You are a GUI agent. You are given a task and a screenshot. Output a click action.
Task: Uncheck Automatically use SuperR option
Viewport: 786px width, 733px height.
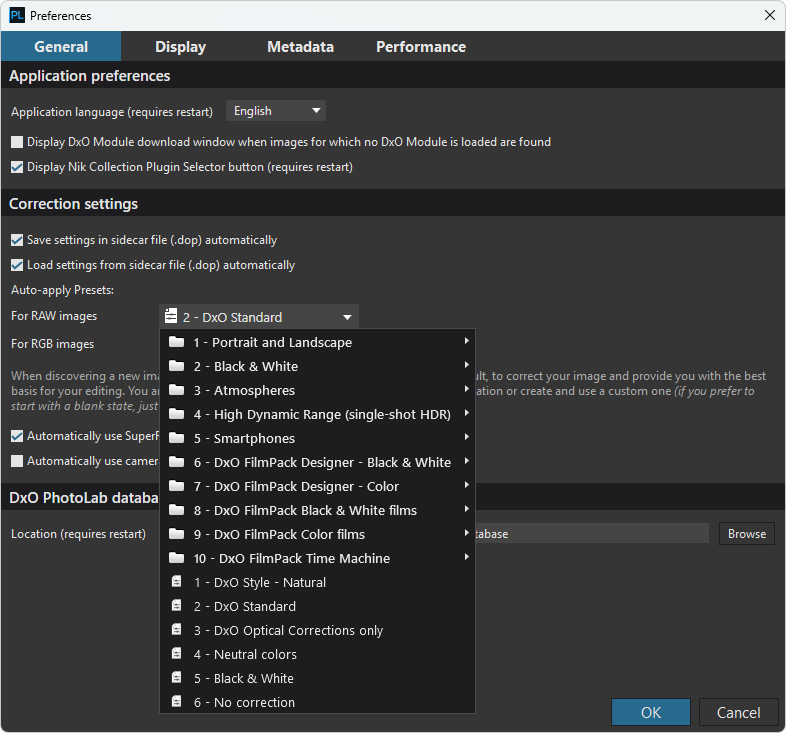[x=17, y=437]
